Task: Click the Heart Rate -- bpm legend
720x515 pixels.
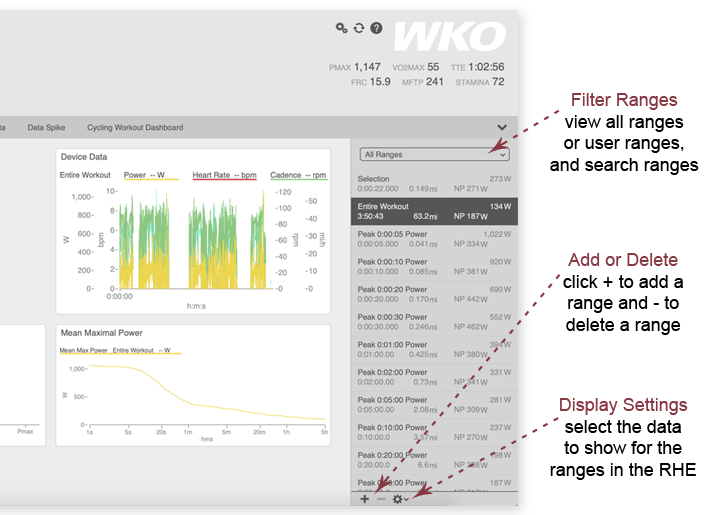Action: (224, 175)
